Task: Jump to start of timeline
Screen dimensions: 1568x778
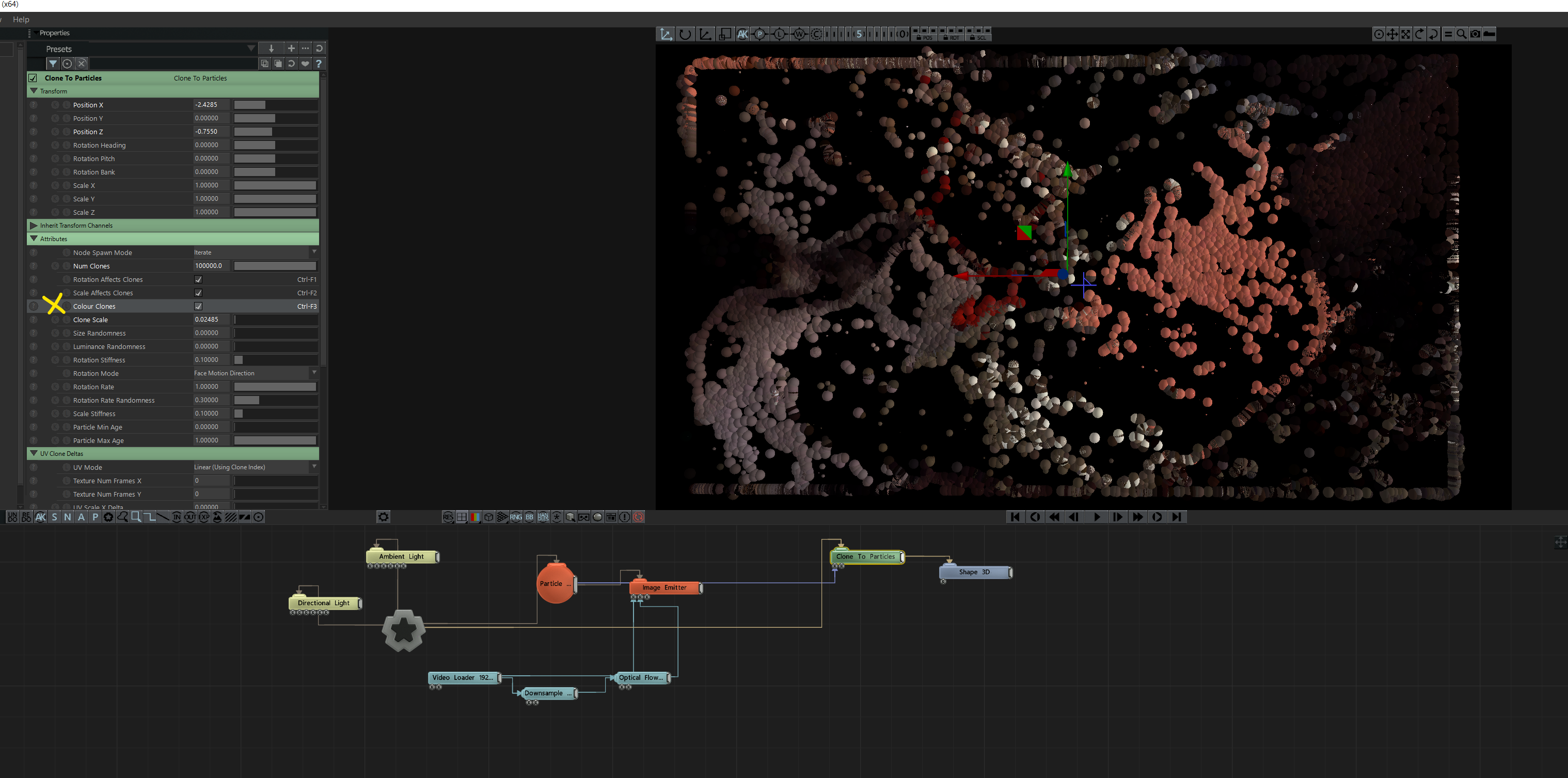Action: point(1015,517)
